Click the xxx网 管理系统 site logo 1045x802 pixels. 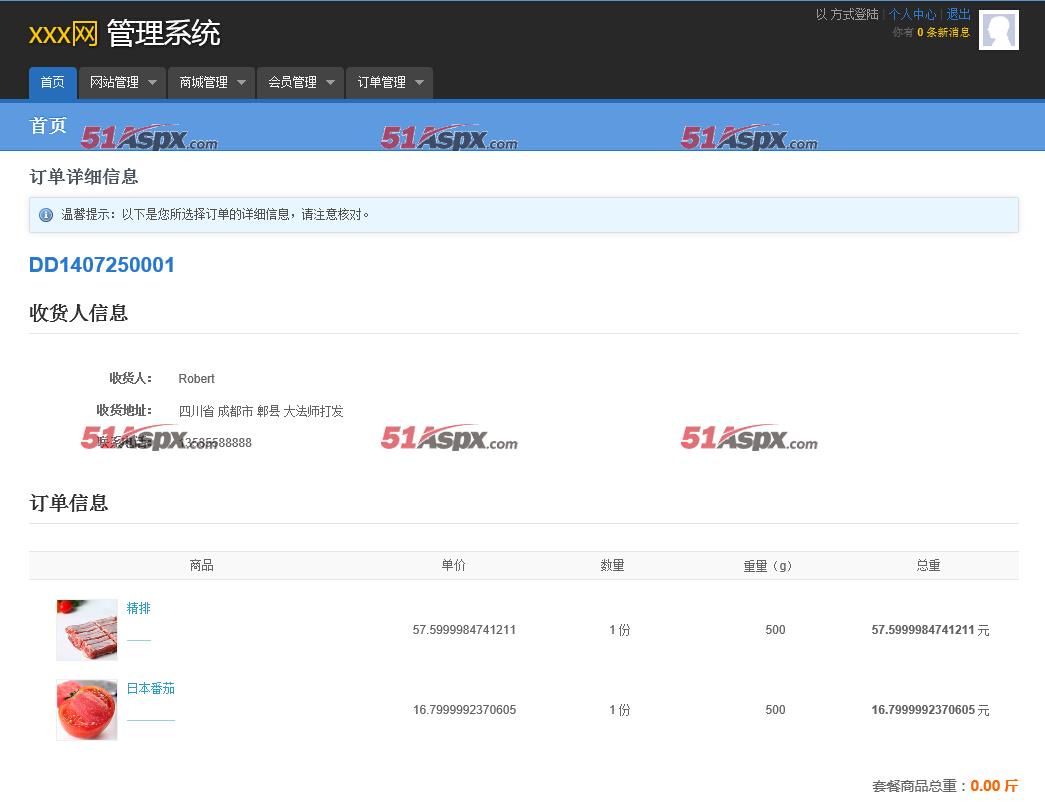[124, 33]
